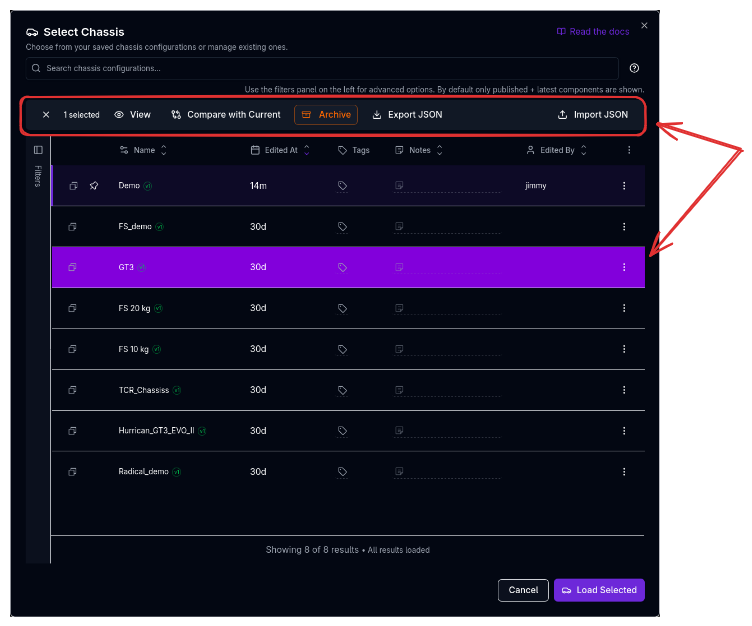
Task: Click the tag icon in the FS 20 kg row
Action: pos(342,308)
